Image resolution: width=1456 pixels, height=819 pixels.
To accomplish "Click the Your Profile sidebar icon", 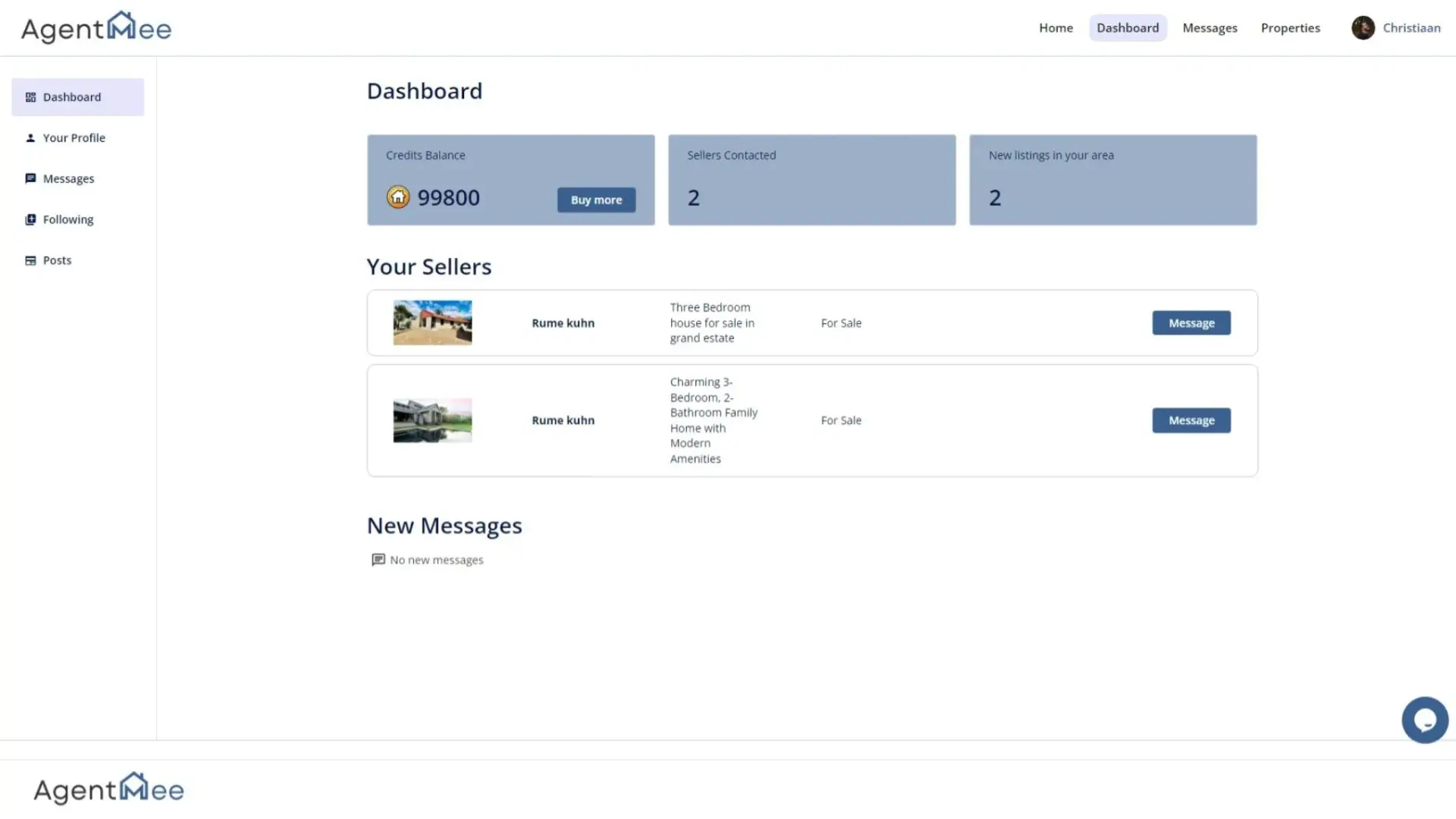I will click(30, 137).
